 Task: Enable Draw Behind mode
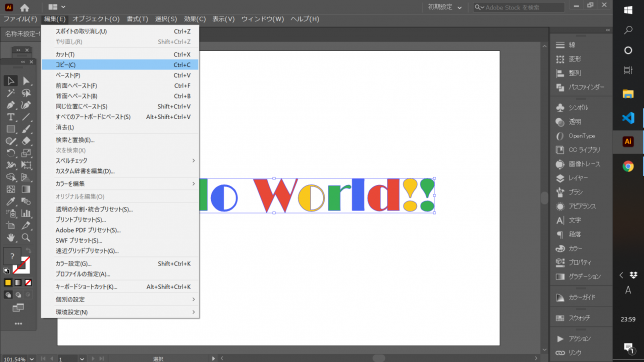coord(18,295)
